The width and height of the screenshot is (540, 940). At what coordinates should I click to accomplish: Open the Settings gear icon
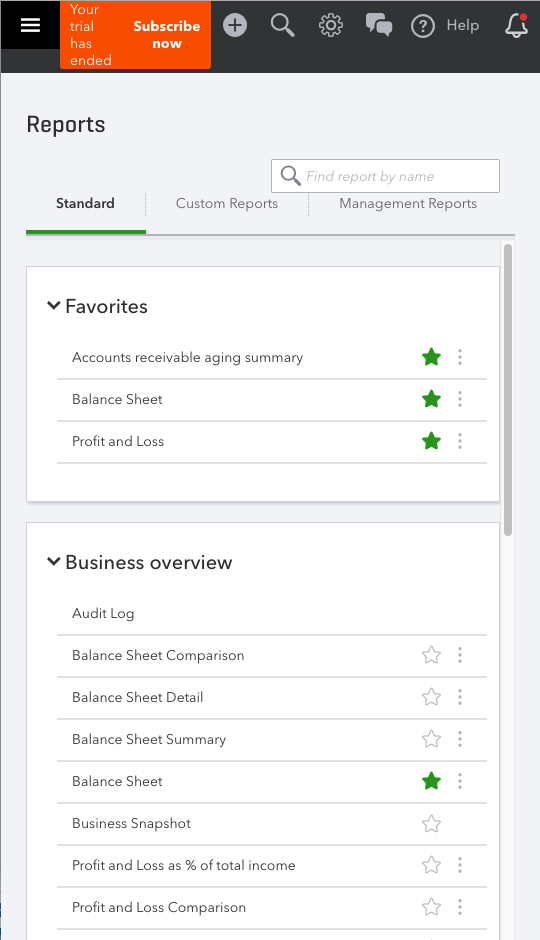pos(331,25)
